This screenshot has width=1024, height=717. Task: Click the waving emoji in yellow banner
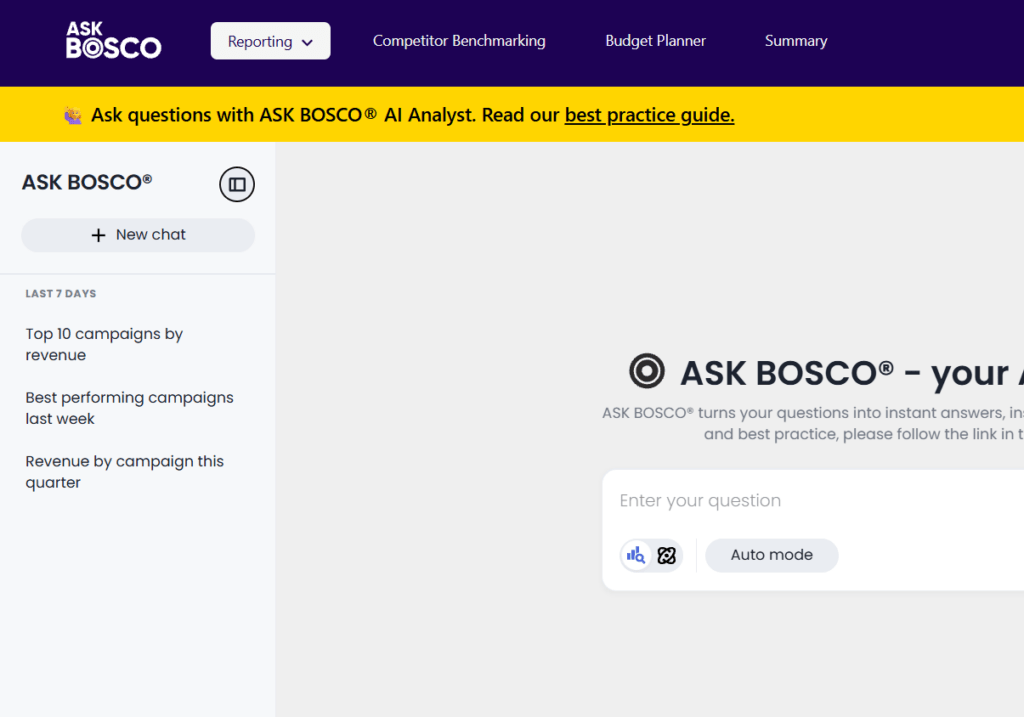point(73,116)
